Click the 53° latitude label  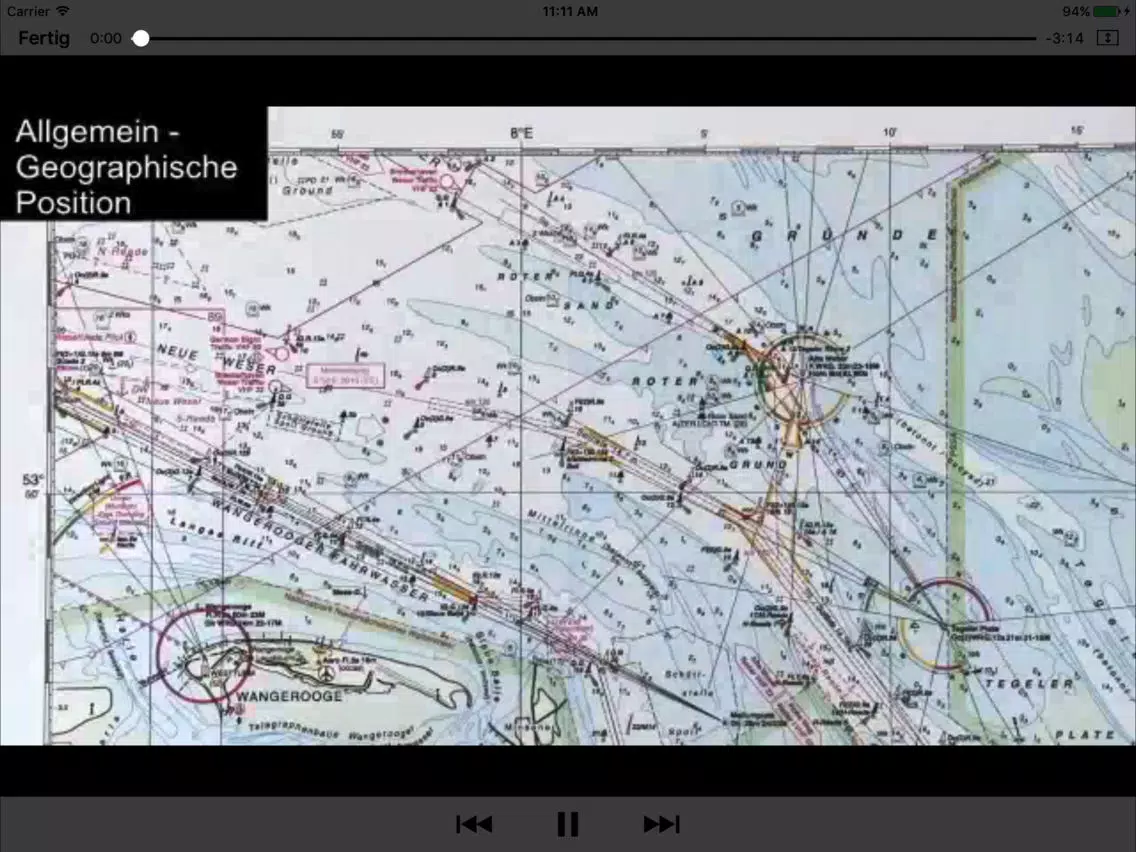click(x=33, y=480)
